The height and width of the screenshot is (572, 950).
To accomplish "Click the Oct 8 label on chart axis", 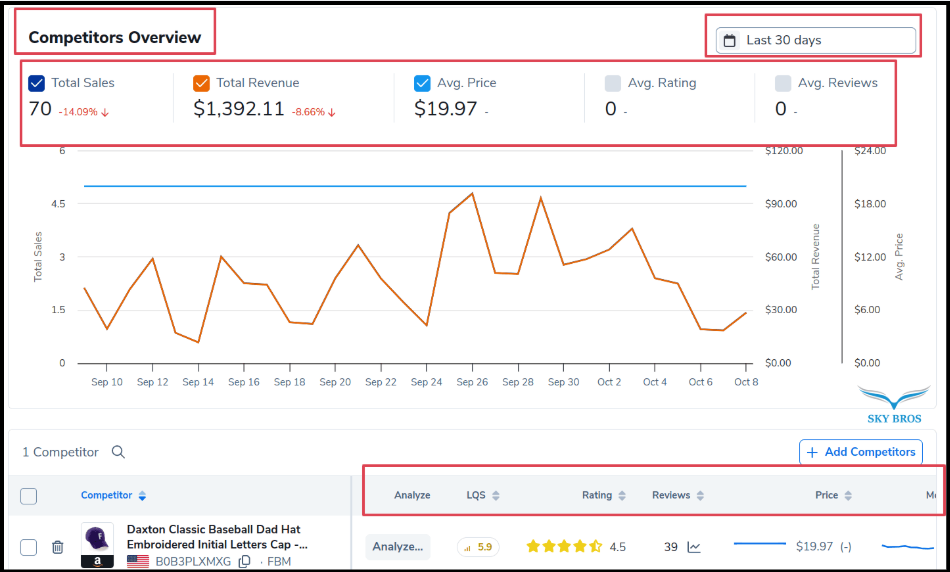I will click(746, 382).
